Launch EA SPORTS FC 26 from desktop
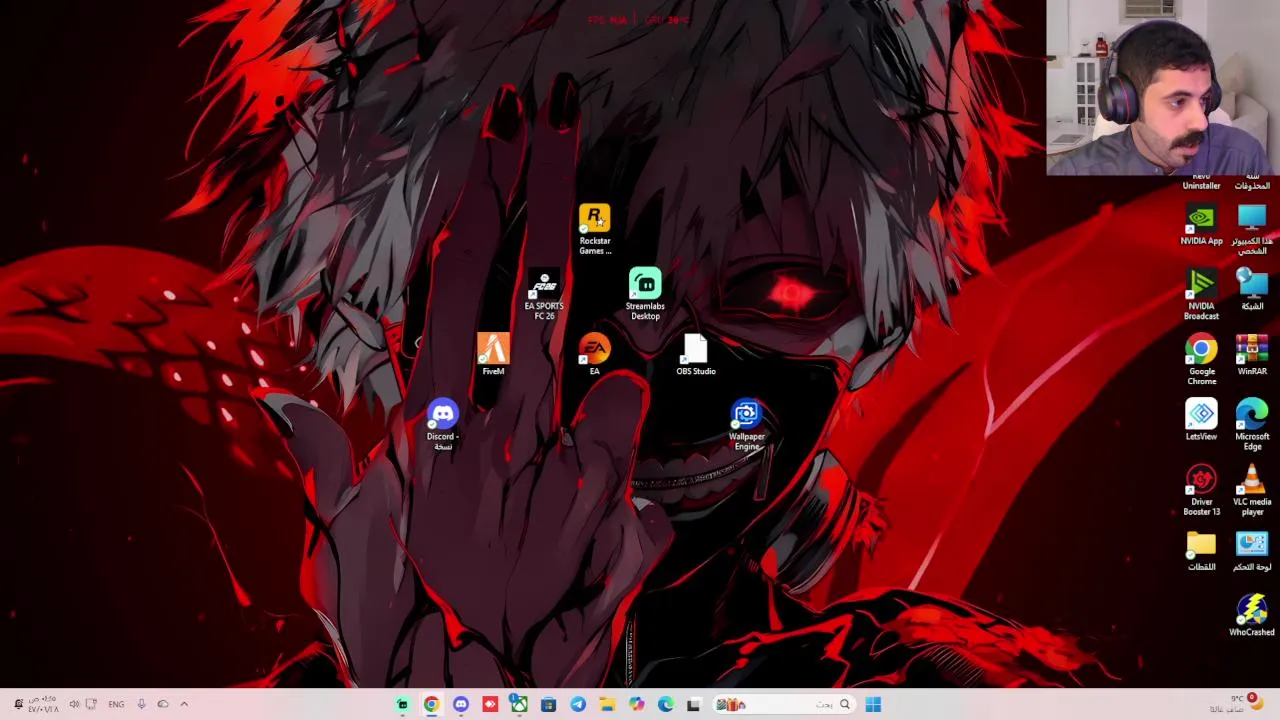Screen dimensions: 1280x720 pos(544,294)
